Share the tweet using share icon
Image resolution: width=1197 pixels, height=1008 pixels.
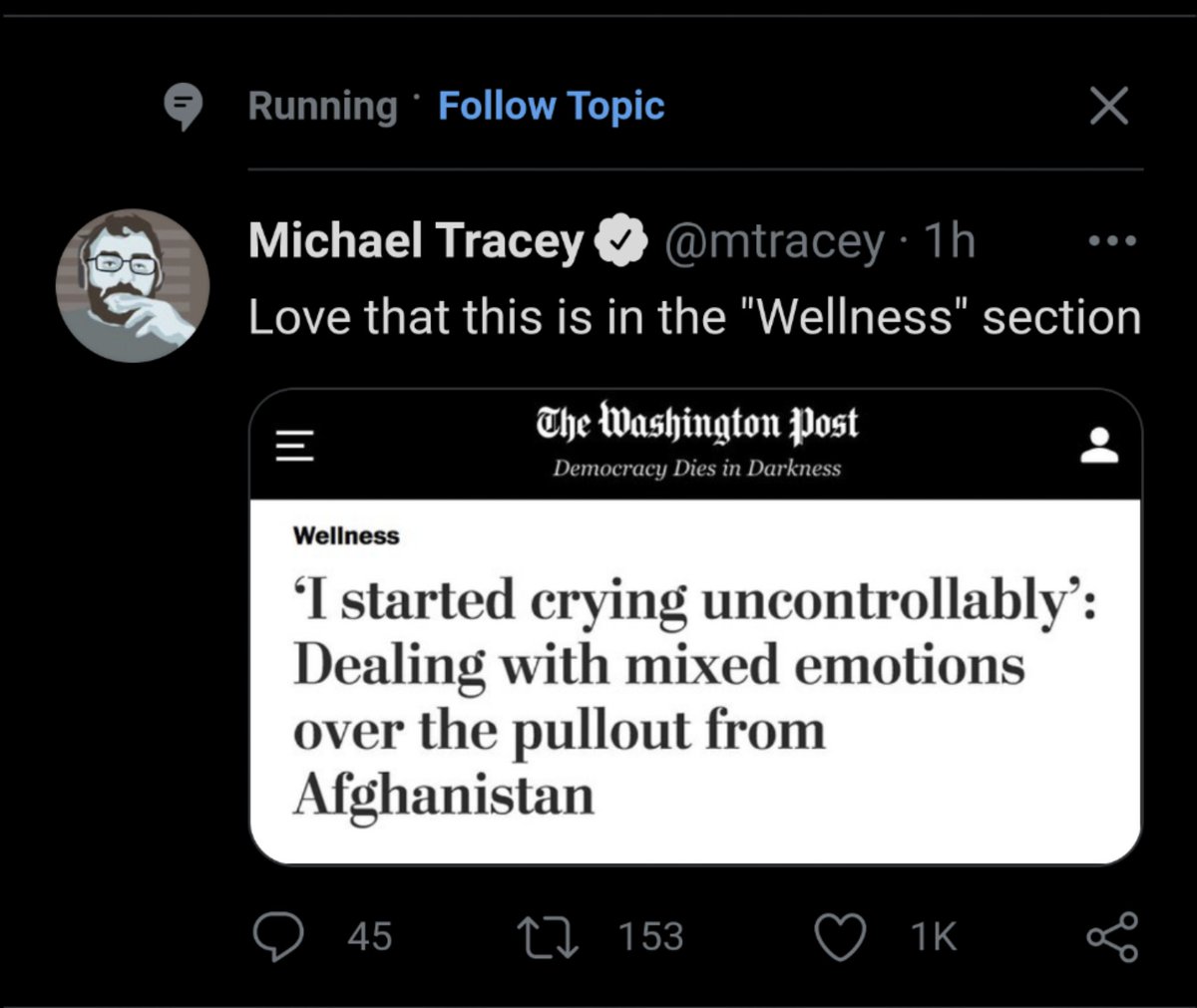tap(1111, 937)
